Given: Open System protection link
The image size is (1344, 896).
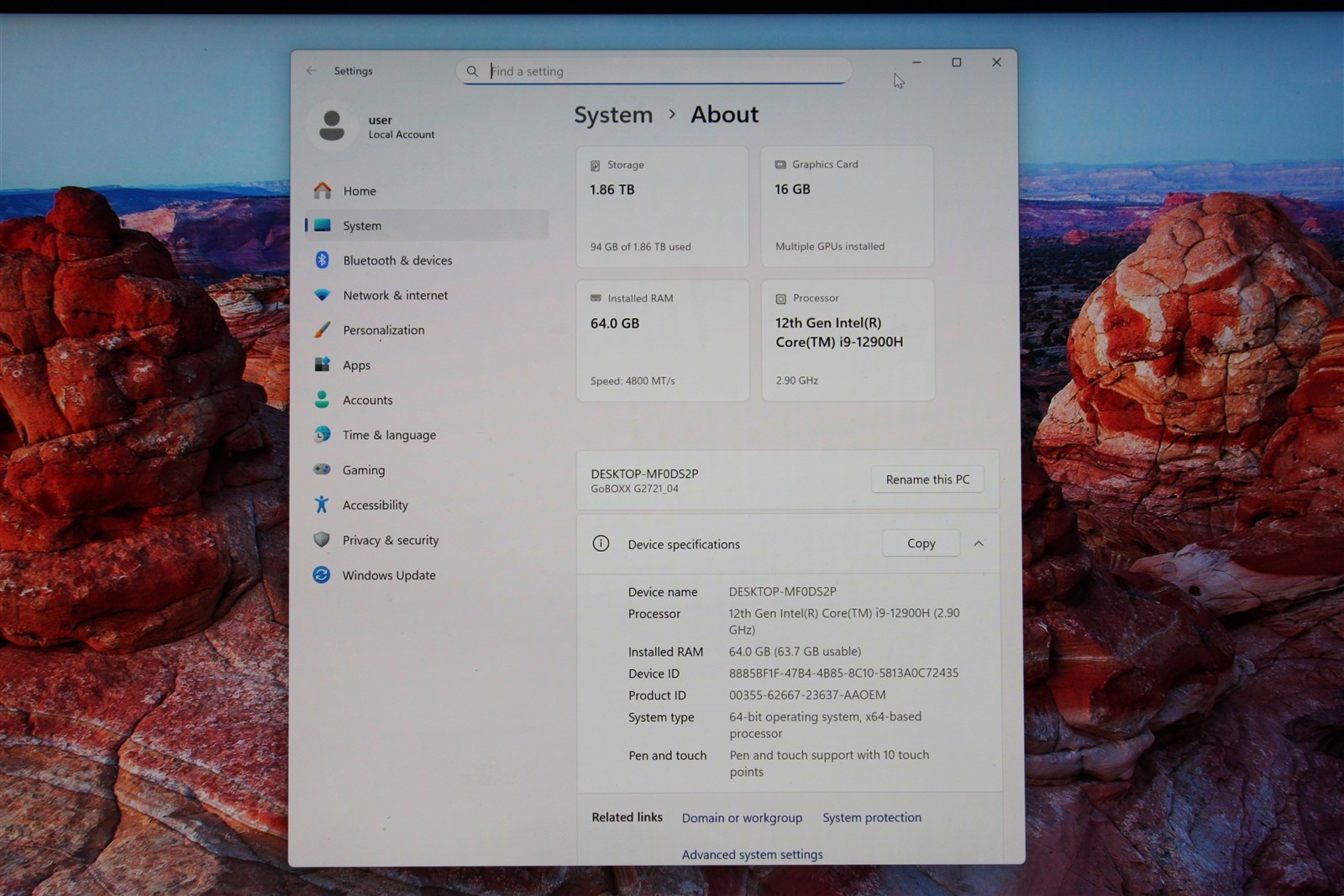Looking at the screenshot, I should [x=872, y=817].
